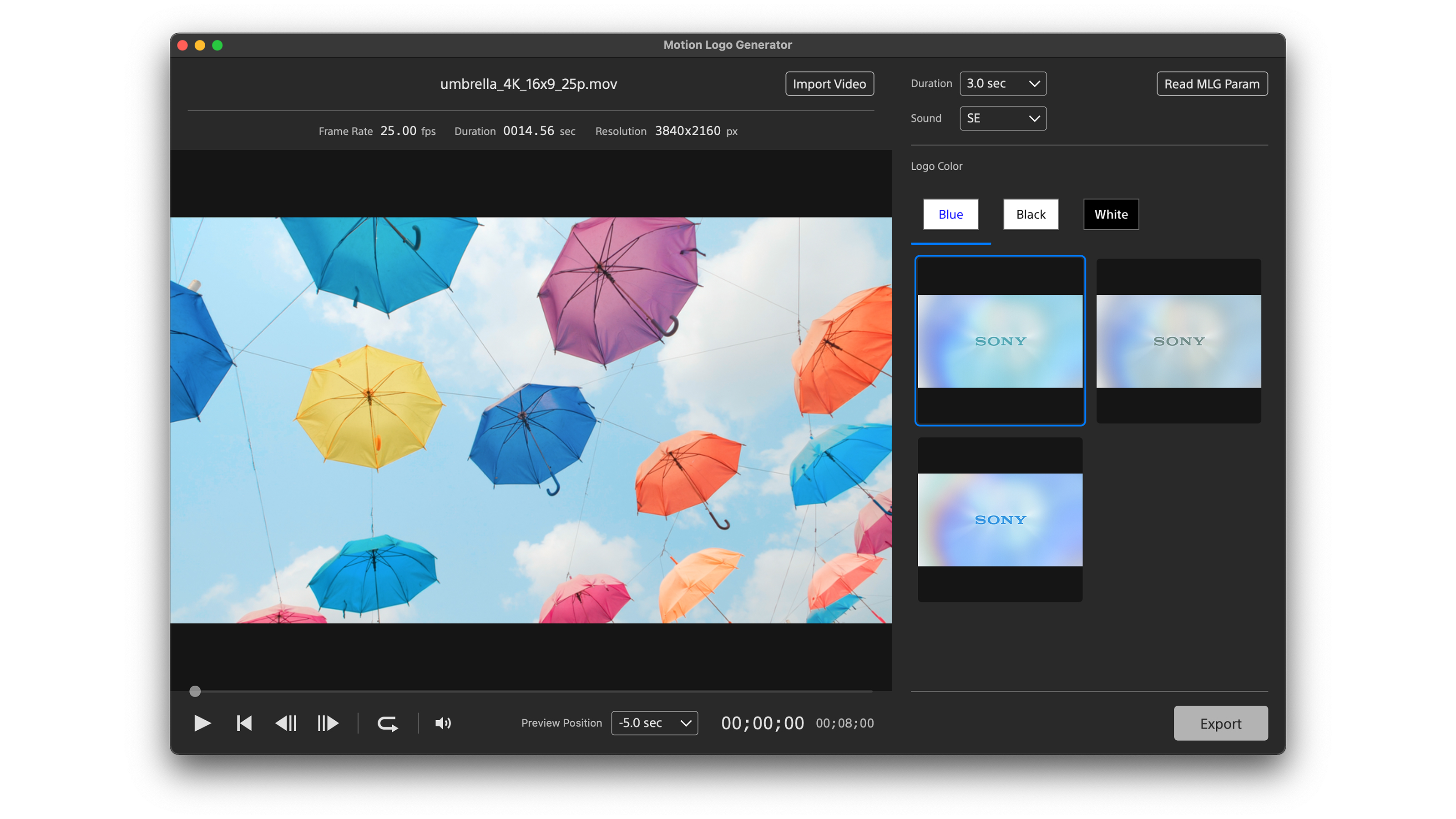Click the Read MLG Param button

click(1212, 84)
